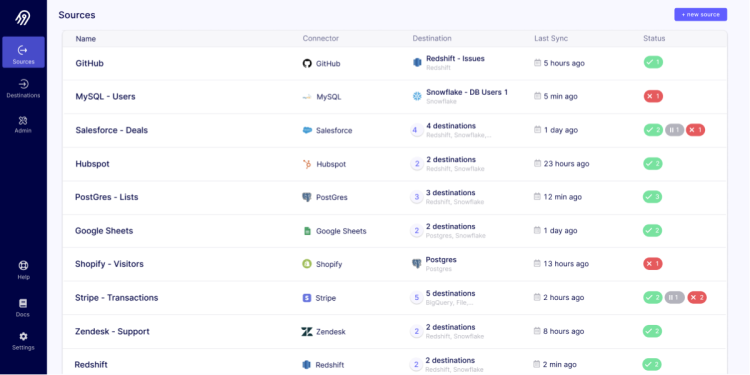
Task: Open the Docs sidebar item
Action: [23, 308]
